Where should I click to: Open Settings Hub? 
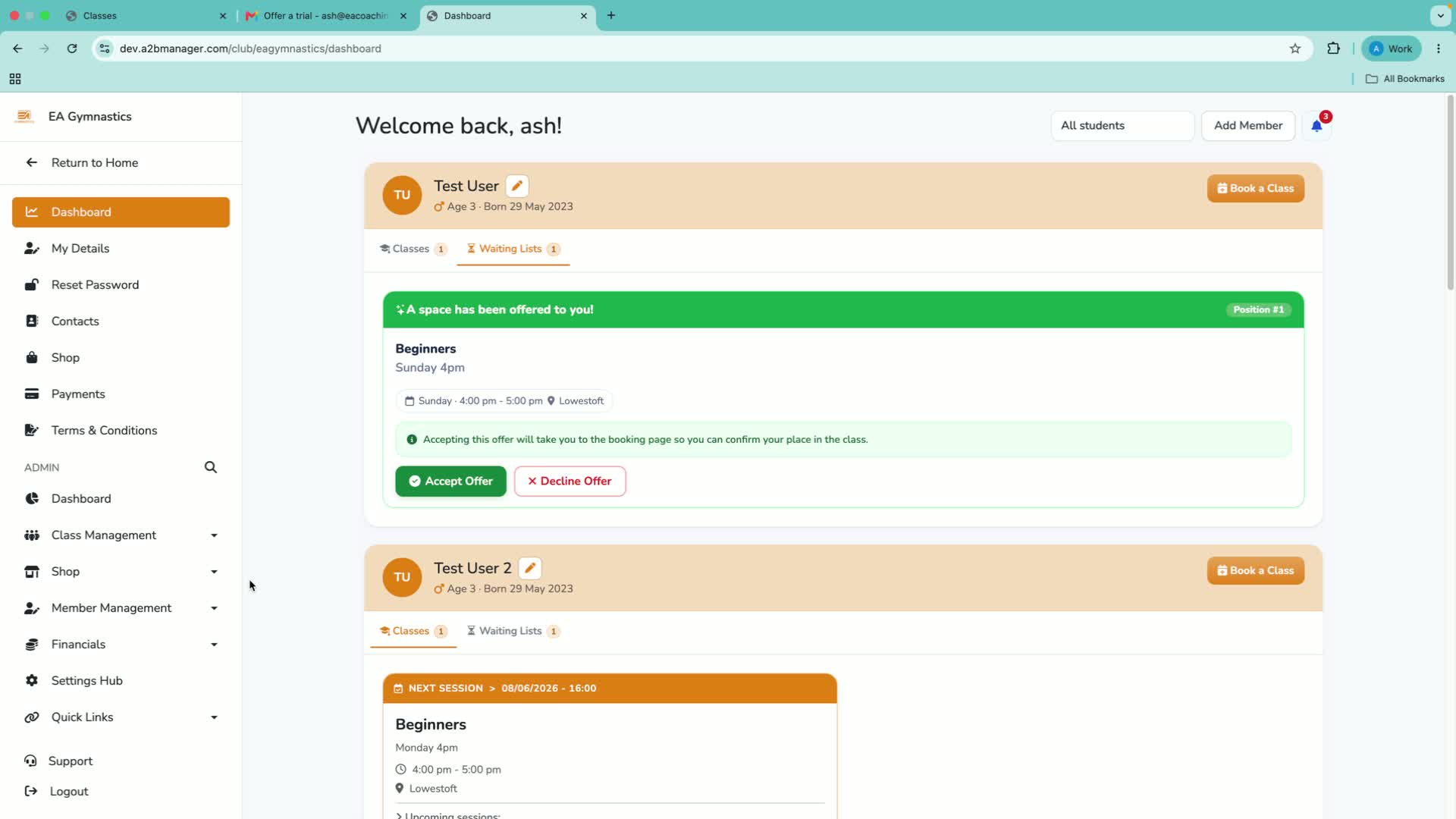(121, 680)
